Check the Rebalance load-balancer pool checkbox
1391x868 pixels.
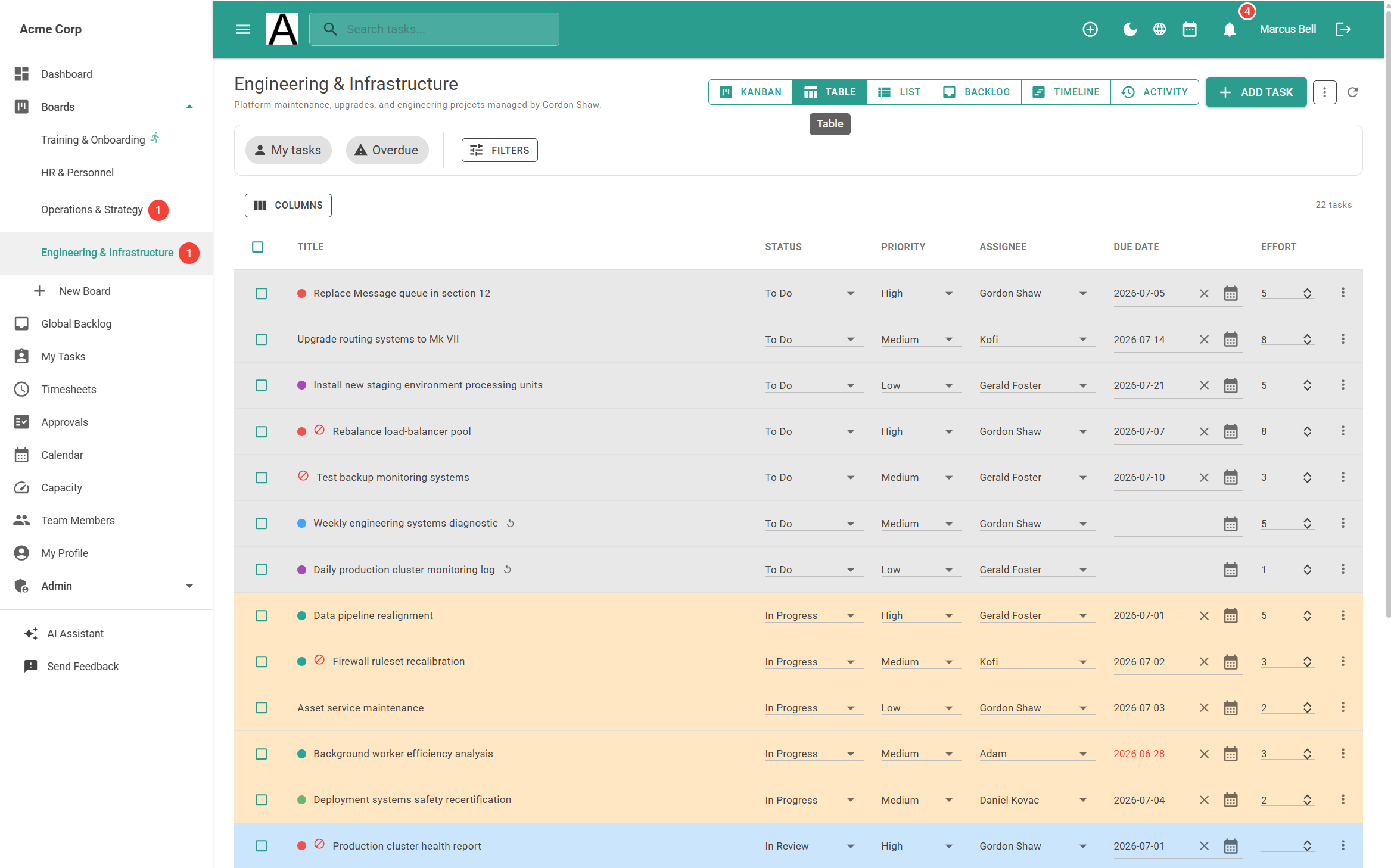point(261,431)
